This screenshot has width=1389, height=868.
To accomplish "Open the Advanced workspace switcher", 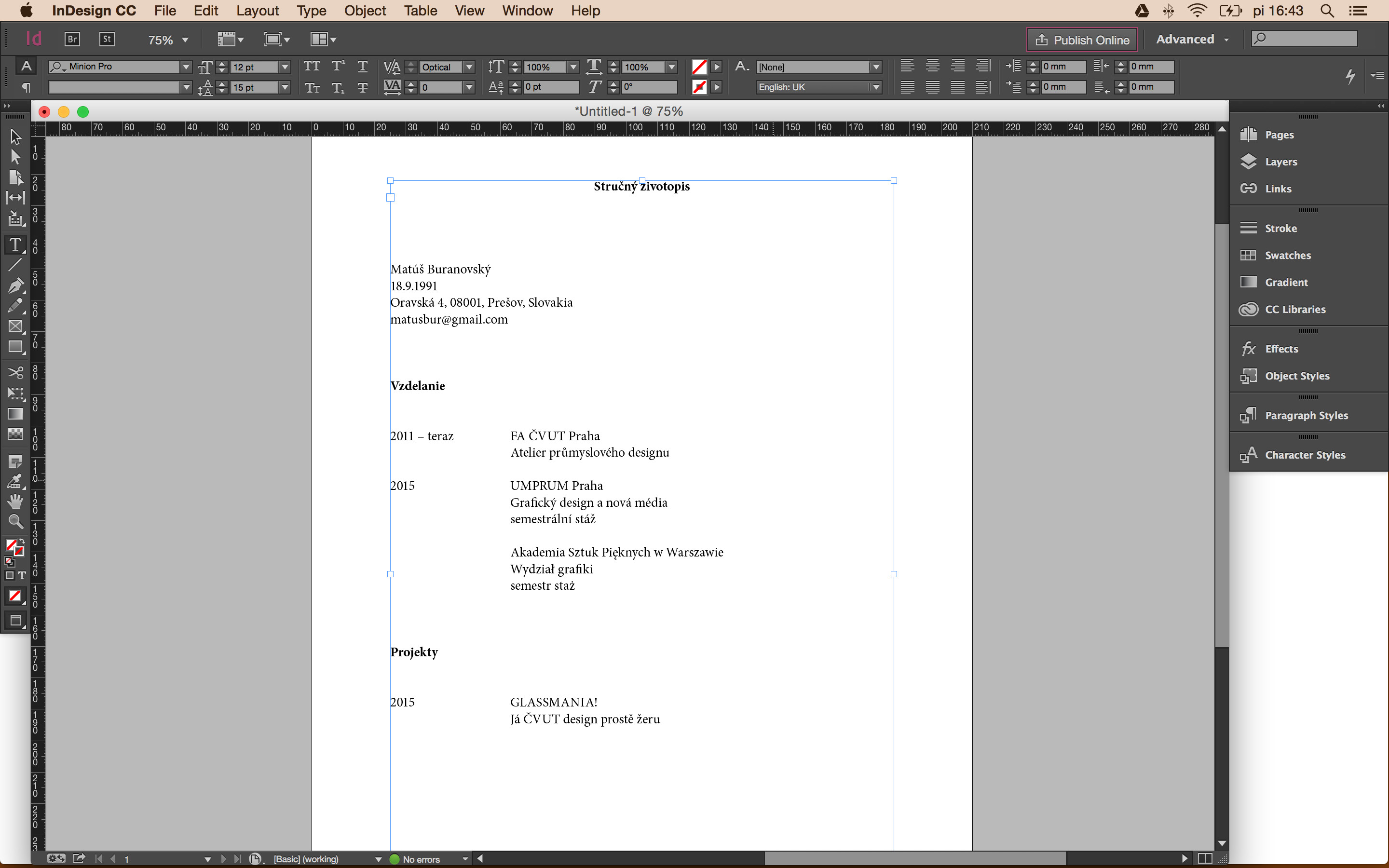I will [x=1193, y=39].
